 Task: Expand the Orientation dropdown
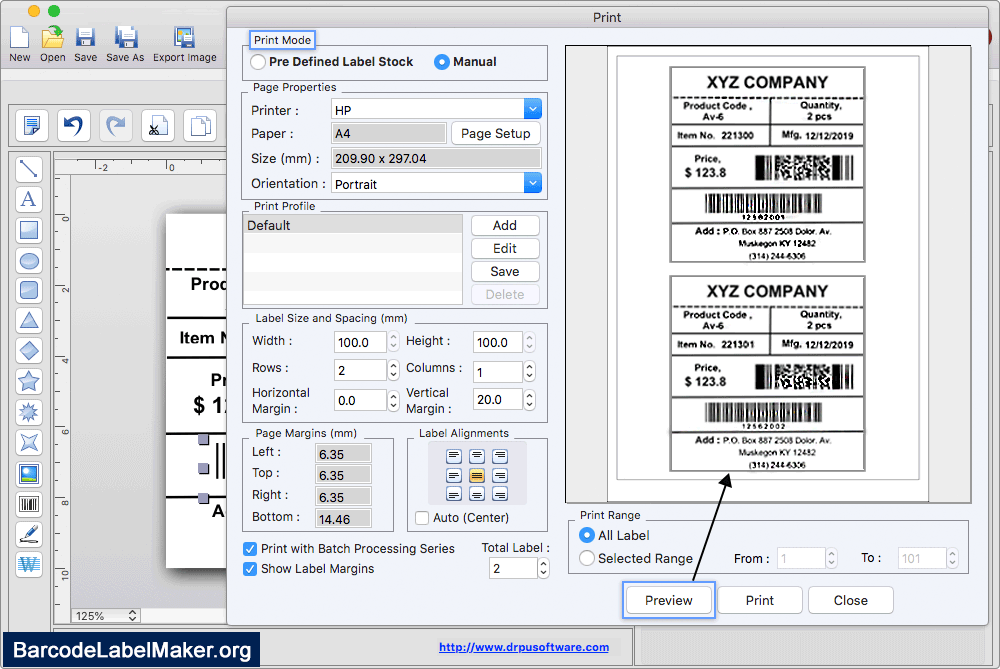532,184
